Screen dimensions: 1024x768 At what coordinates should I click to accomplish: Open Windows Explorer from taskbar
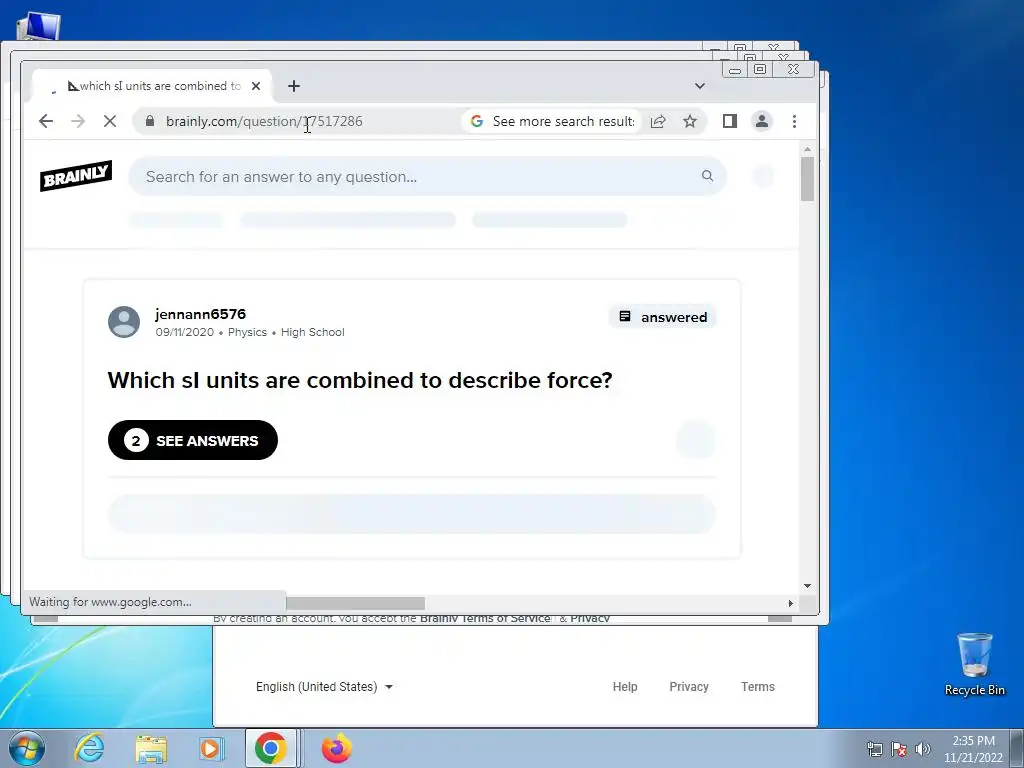tap(151, 748)
